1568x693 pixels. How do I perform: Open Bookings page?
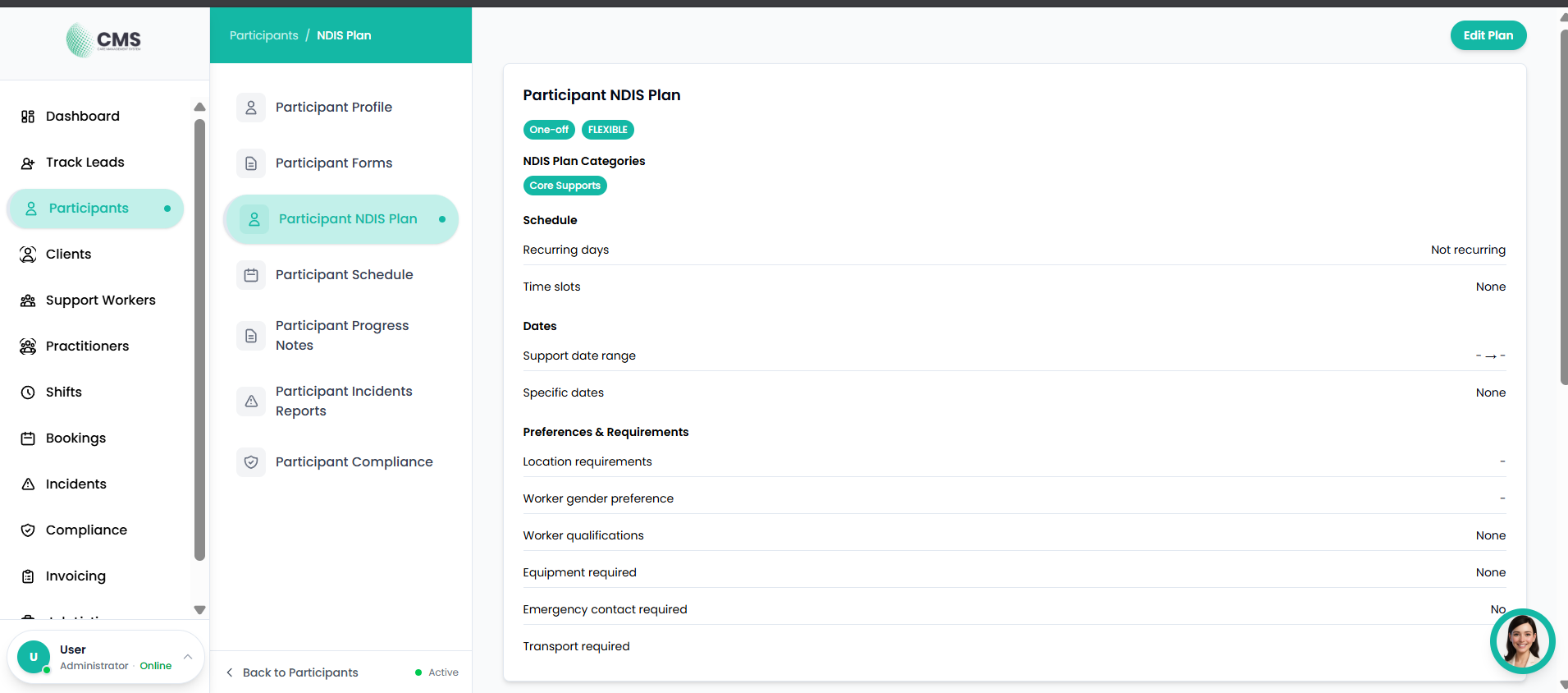coord(95,438)
